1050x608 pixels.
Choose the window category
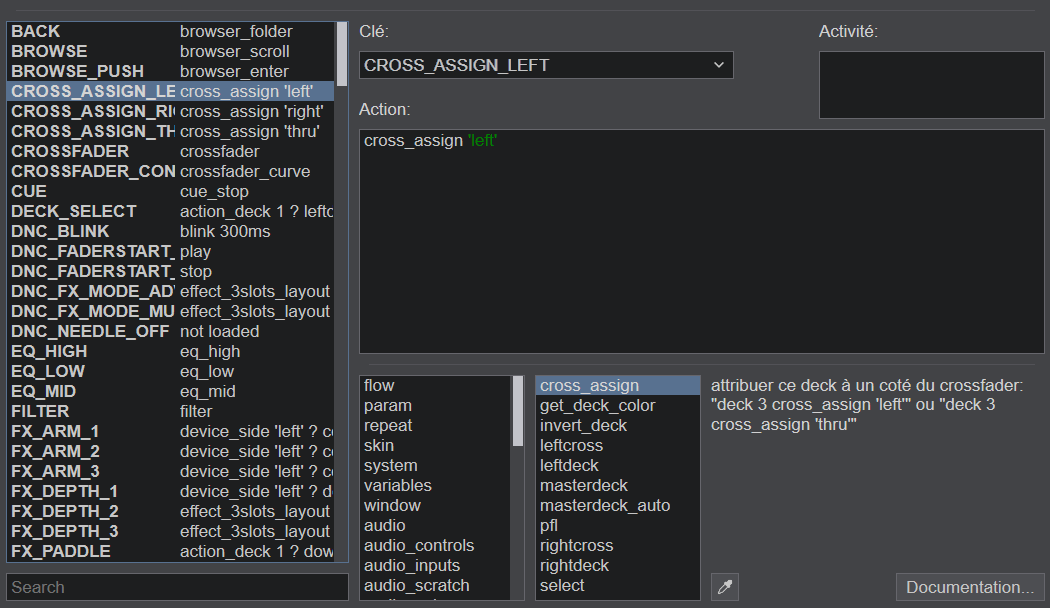[x=435, y=506]
